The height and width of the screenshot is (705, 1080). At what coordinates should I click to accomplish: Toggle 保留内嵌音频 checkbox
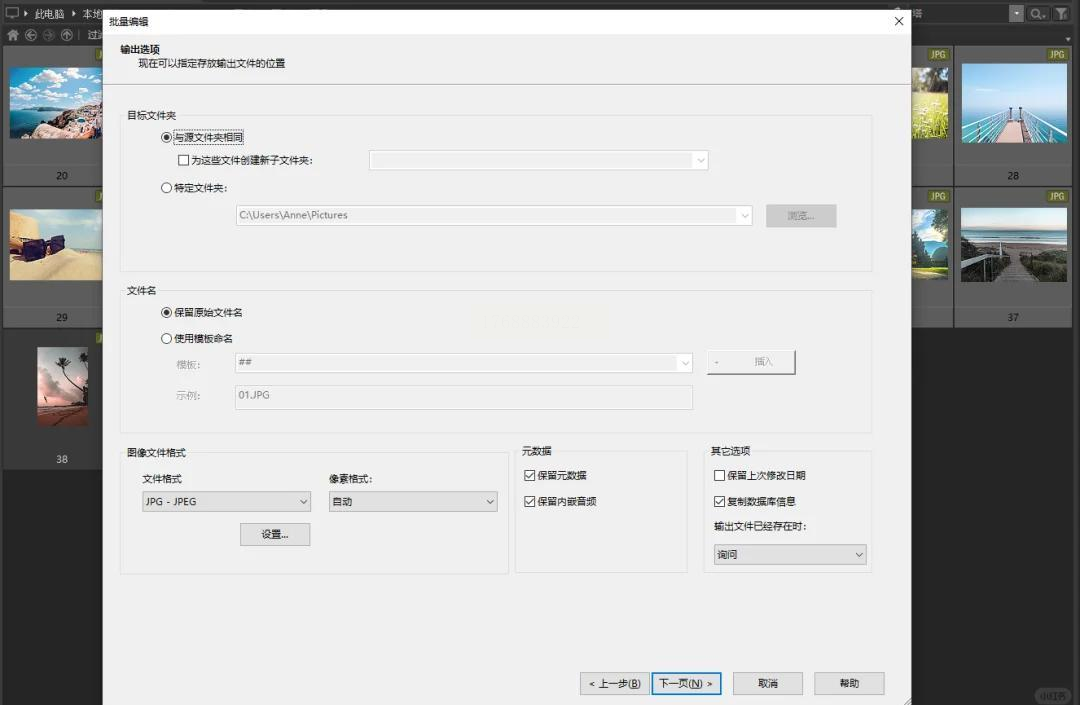530,502
